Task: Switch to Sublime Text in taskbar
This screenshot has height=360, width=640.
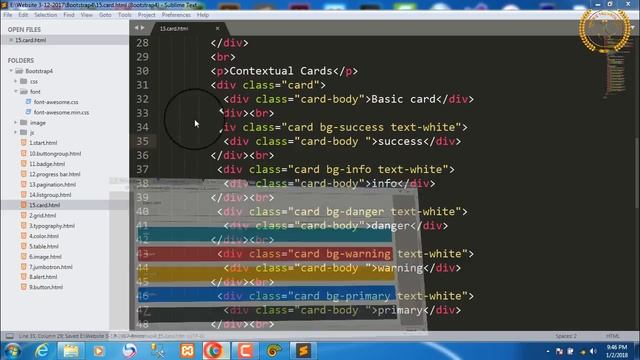Action: tap(303, 351)
